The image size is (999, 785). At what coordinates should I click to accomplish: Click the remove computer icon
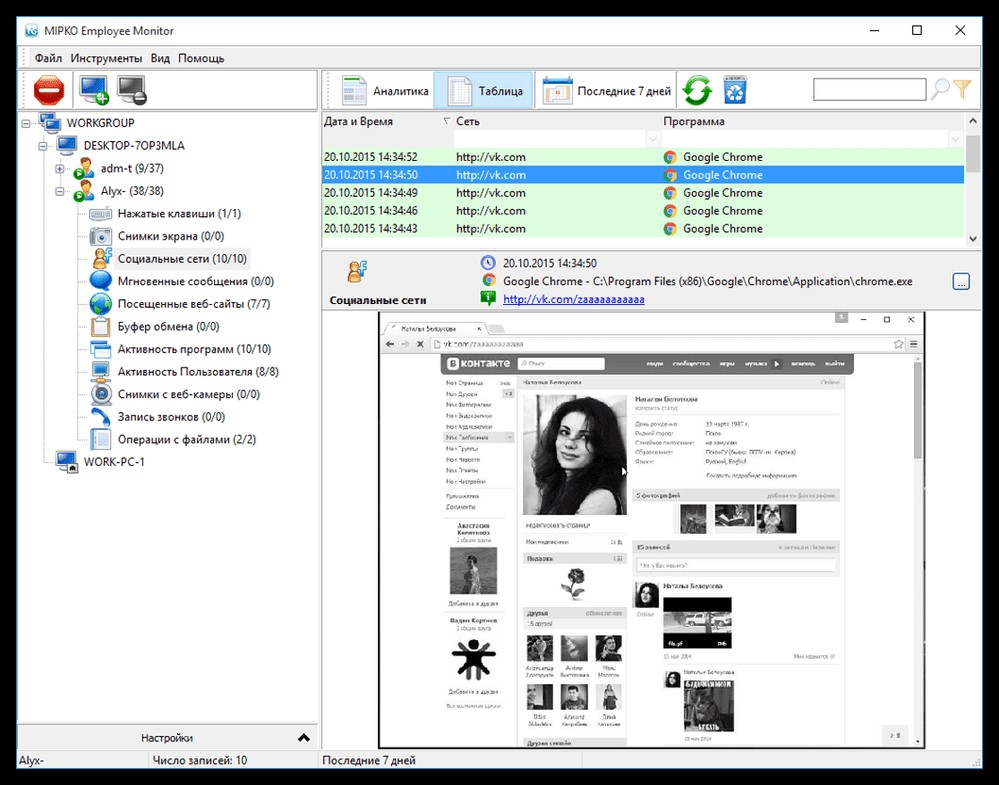click(132, 90)
